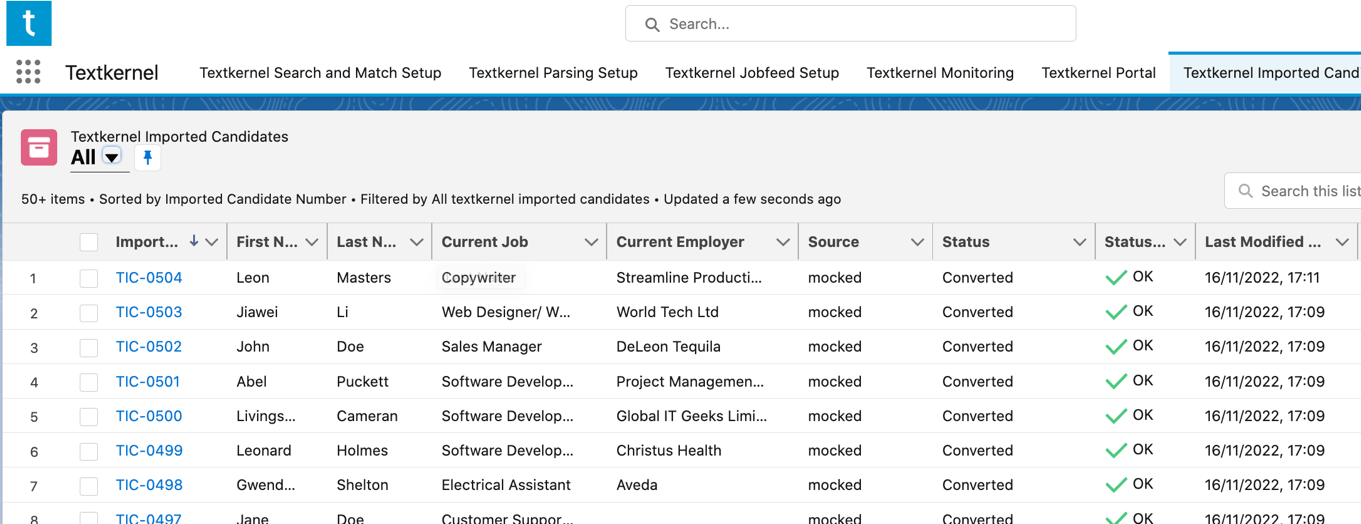This screenshot has width=1361, height=524.
Task: Click the Puckett last name cell
Action: click(x=363, y=381)
